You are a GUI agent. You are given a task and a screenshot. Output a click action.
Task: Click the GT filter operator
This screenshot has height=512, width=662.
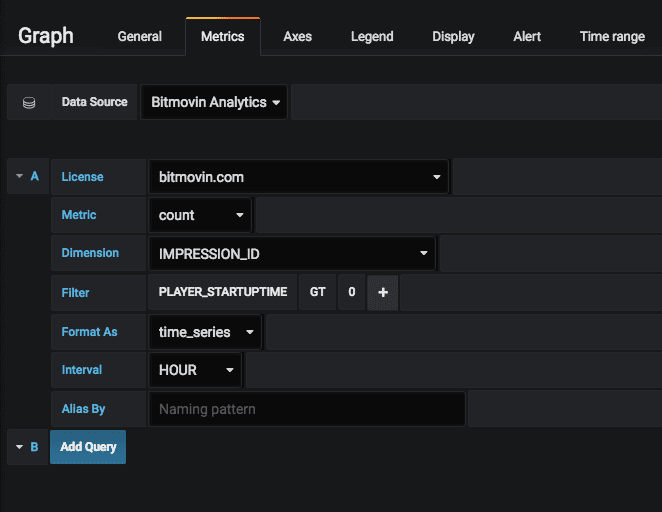point(317,292)
